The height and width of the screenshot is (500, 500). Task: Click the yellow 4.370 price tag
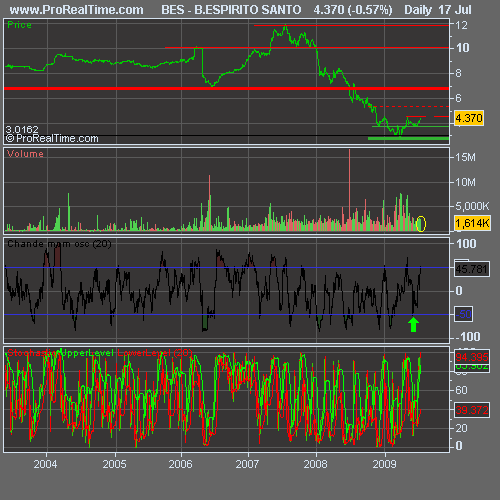pos(469,118)
